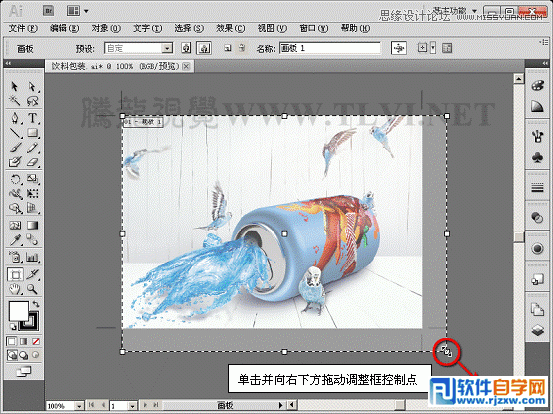Open the 对象(O) menu
553x414 pixels.
(x=106, y=28)
